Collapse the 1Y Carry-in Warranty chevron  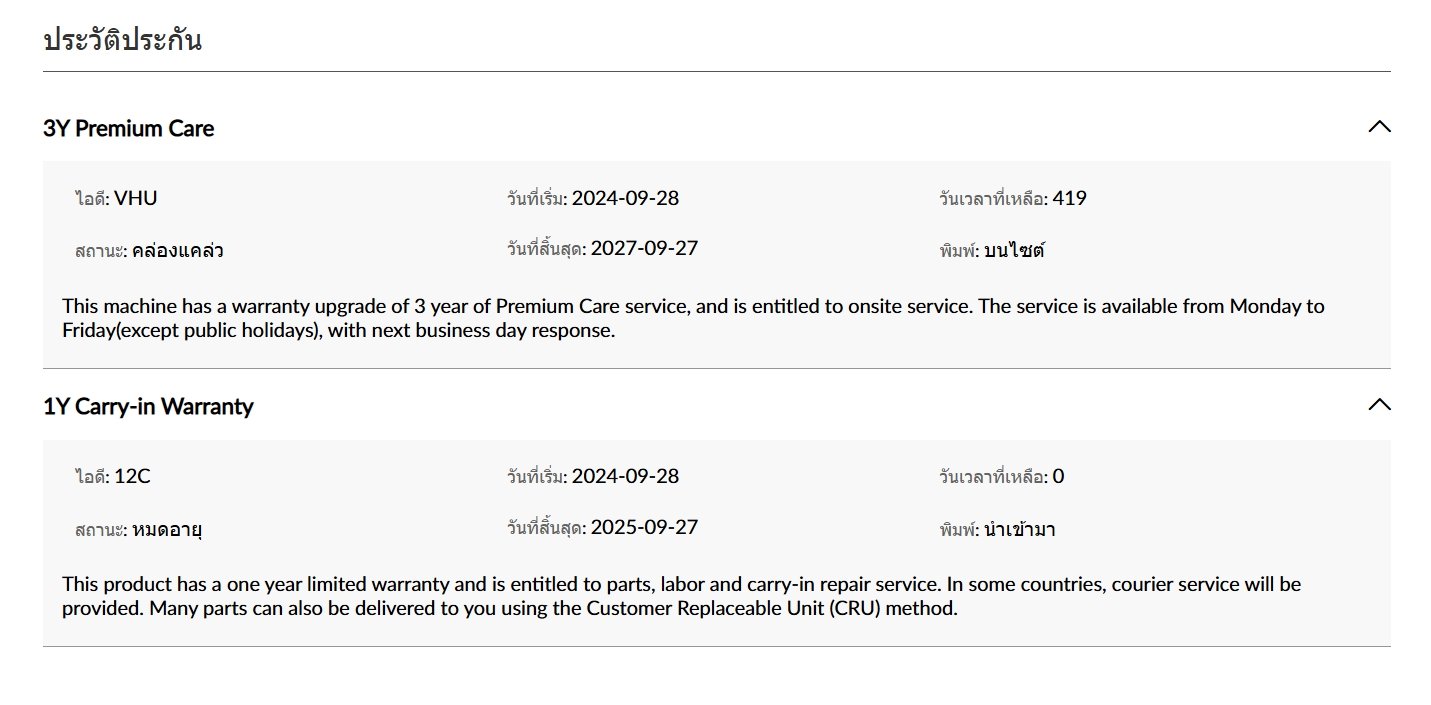1379,405
